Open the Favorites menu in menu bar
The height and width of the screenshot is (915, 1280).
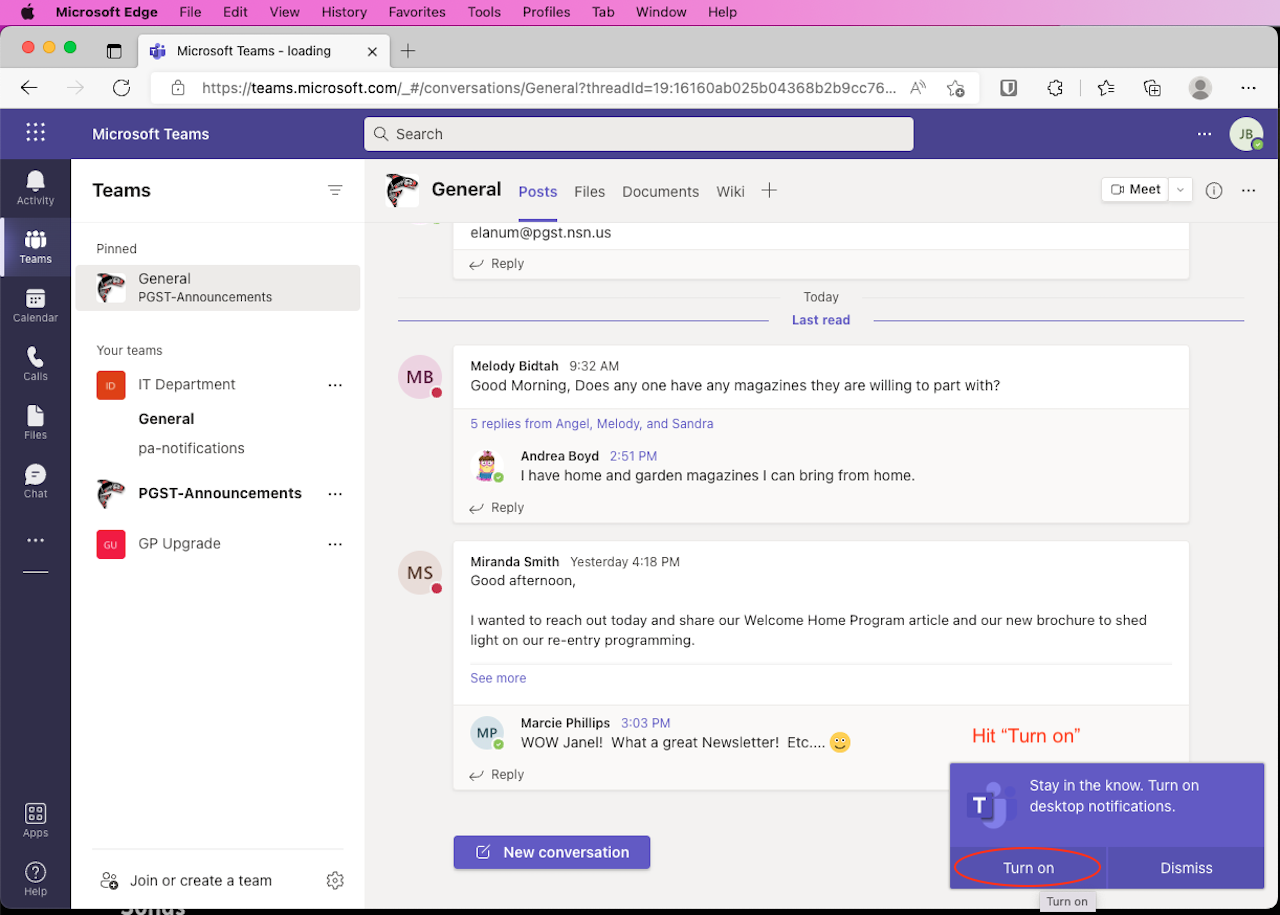click(417, 12)
